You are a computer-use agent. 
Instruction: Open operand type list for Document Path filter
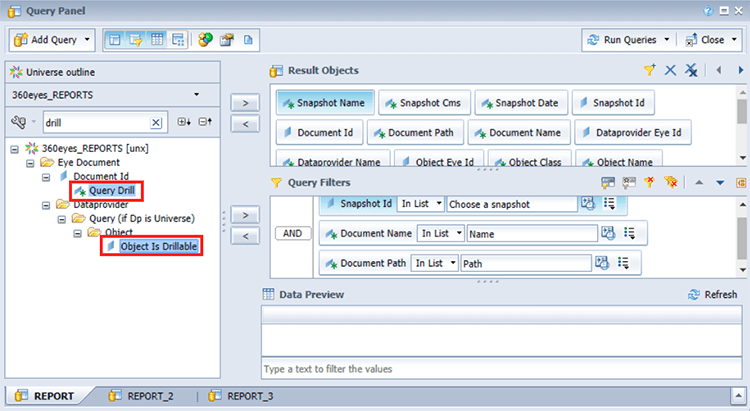(x=623, y=263)
